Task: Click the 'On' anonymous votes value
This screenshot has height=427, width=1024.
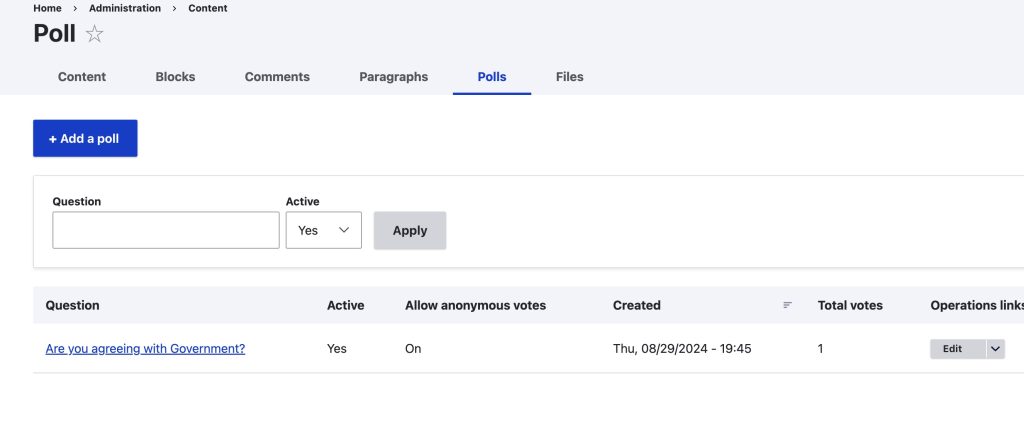Action: click(413, 349)
